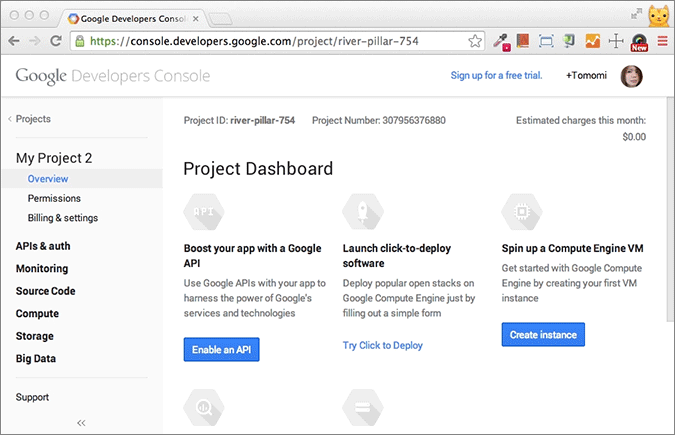Open Billing & settings page
The width and height of the screenshot is (675, 435).
coord(63,217)
